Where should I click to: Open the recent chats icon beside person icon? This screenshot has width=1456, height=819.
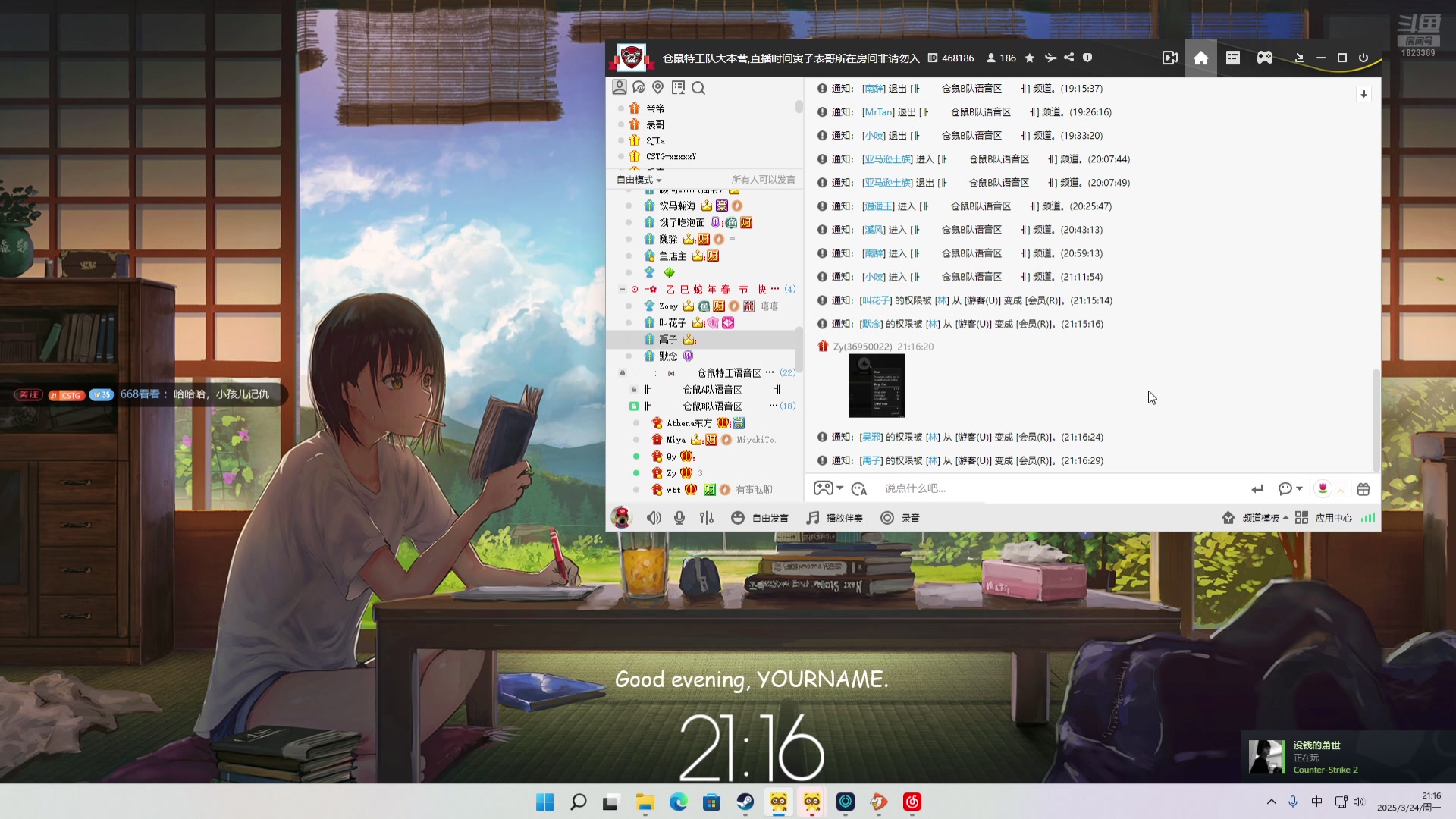[639, 87]
